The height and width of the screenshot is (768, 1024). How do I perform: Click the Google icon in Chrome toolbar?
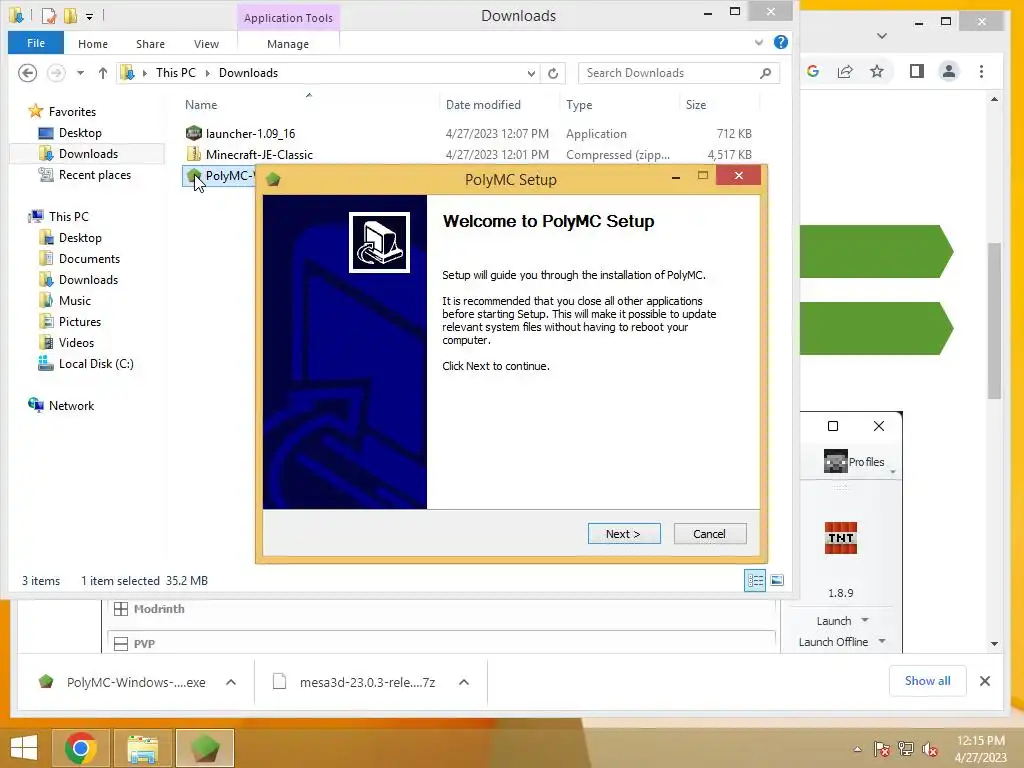tap(812, 71)
